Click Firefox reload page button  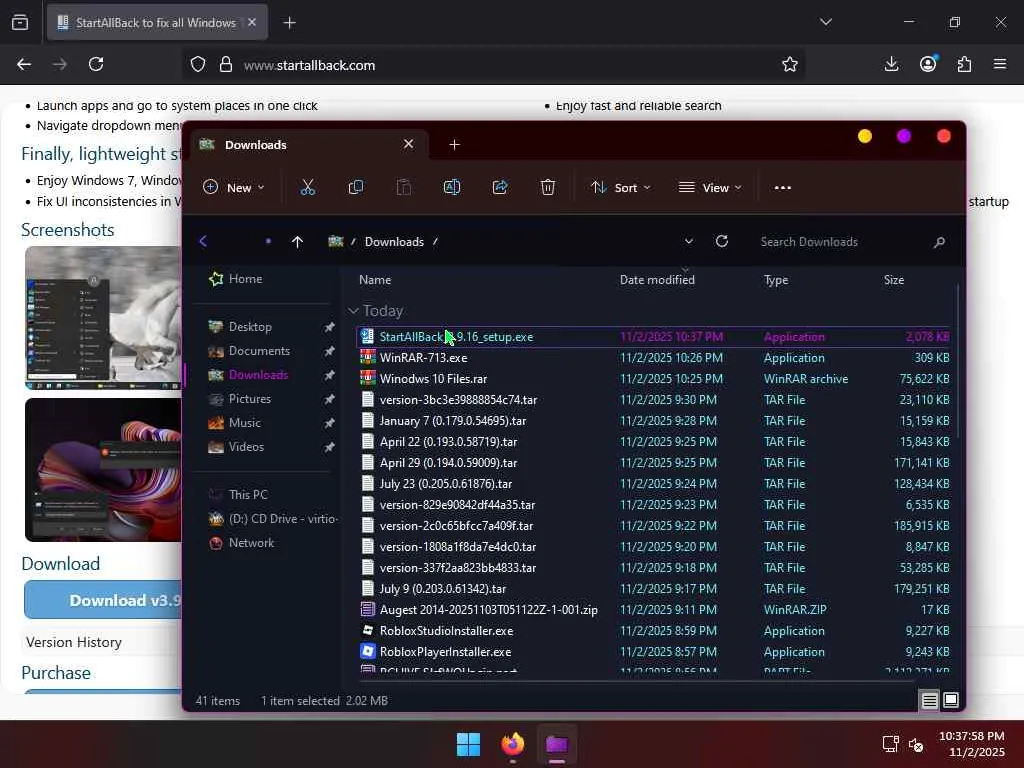point(96,64)
